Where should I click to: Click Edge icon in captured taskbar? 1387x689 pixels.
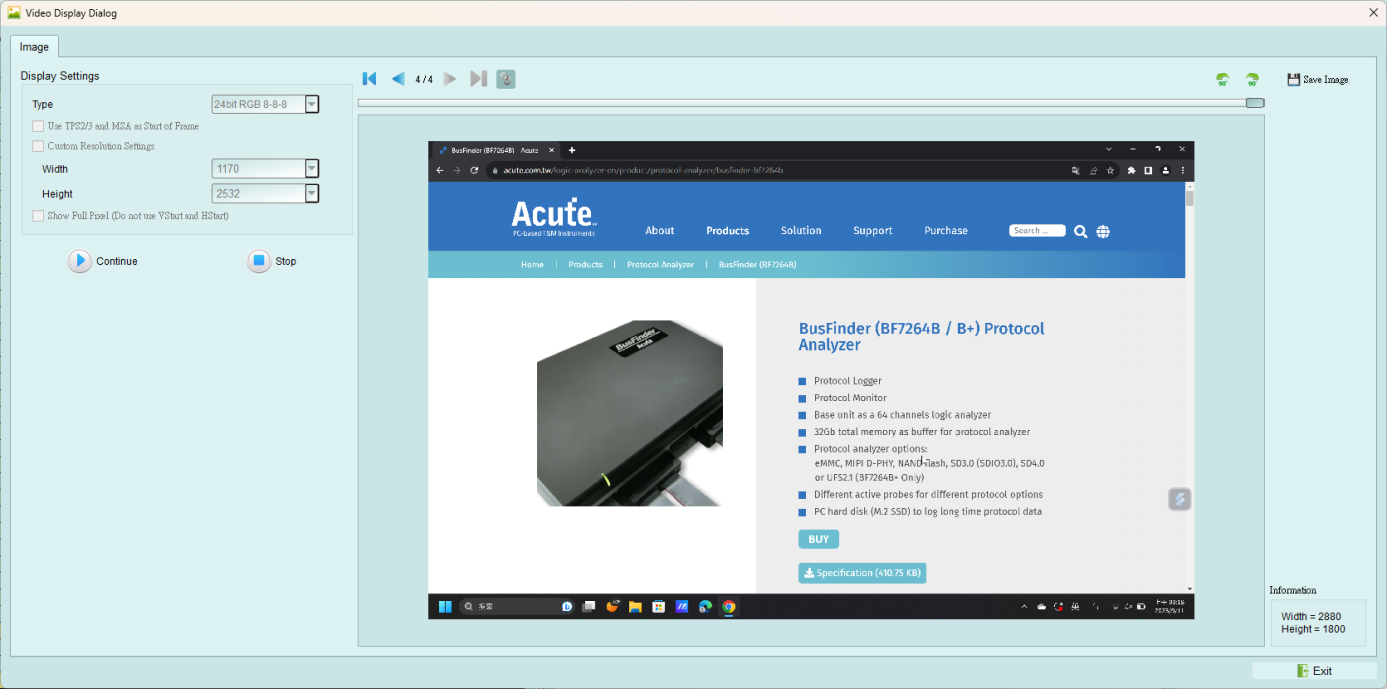click(x=705, y=606)
